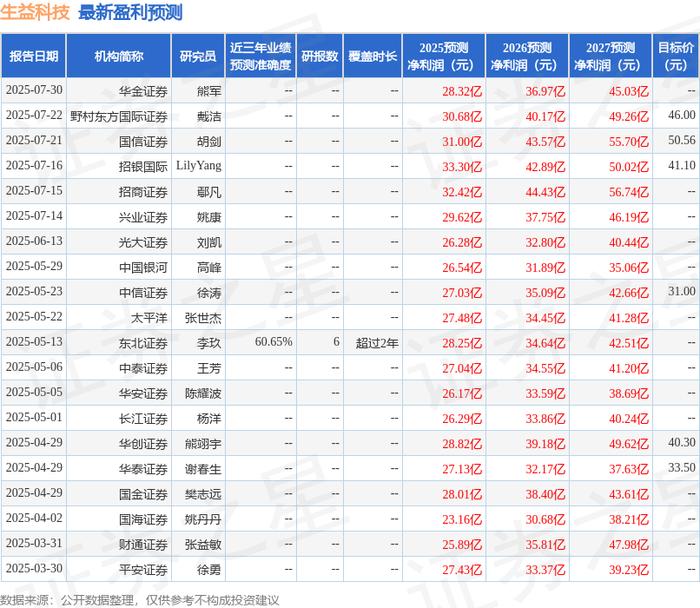The image size is (700, 608).
Task: Select the date cell 2025-07-30
Action: coord(34,90)
